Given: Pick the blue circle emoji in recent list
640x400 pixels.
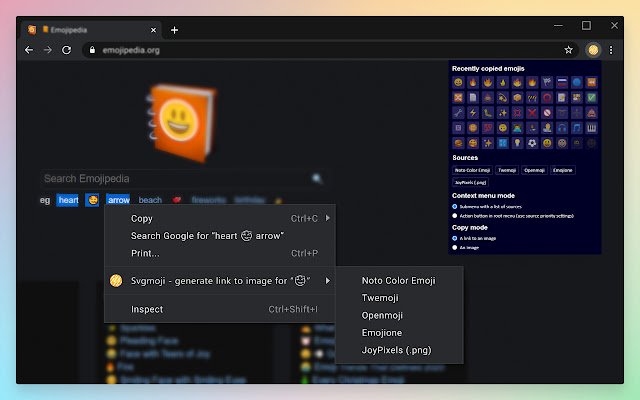Looking at the screenshot, I should pos(577,82).
